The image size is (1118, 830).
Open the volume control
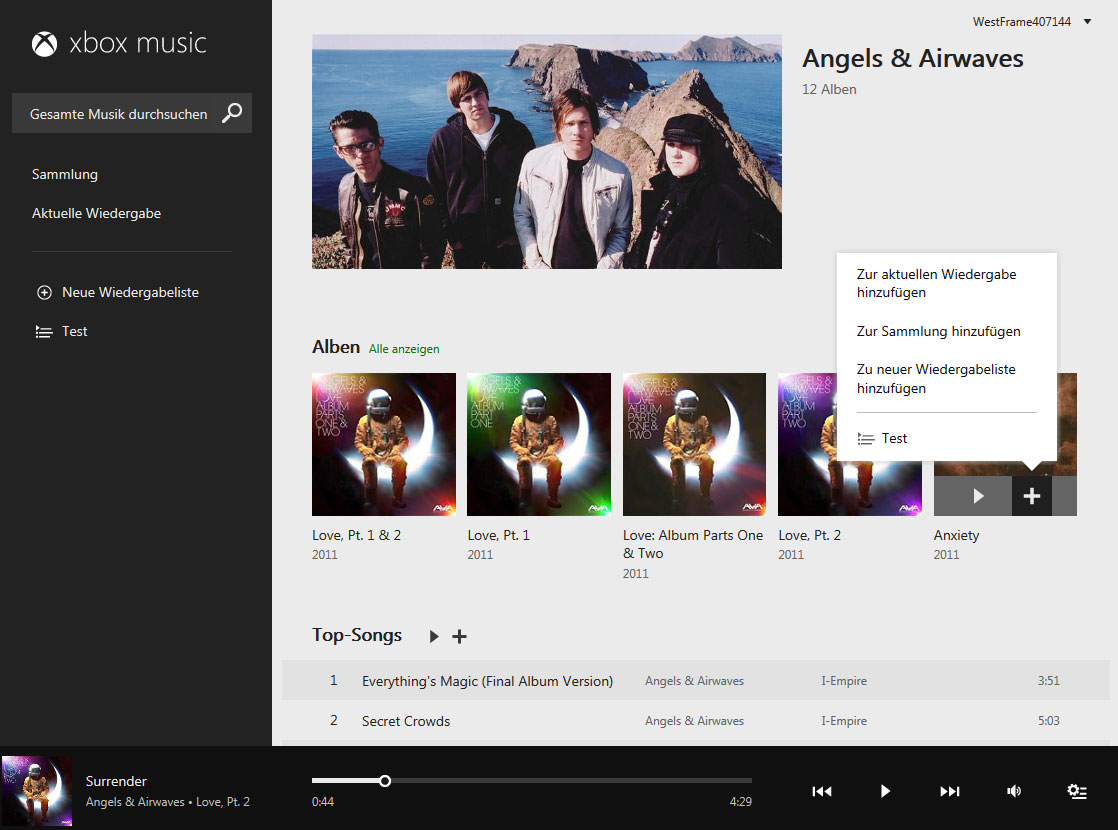(1013, 791)
